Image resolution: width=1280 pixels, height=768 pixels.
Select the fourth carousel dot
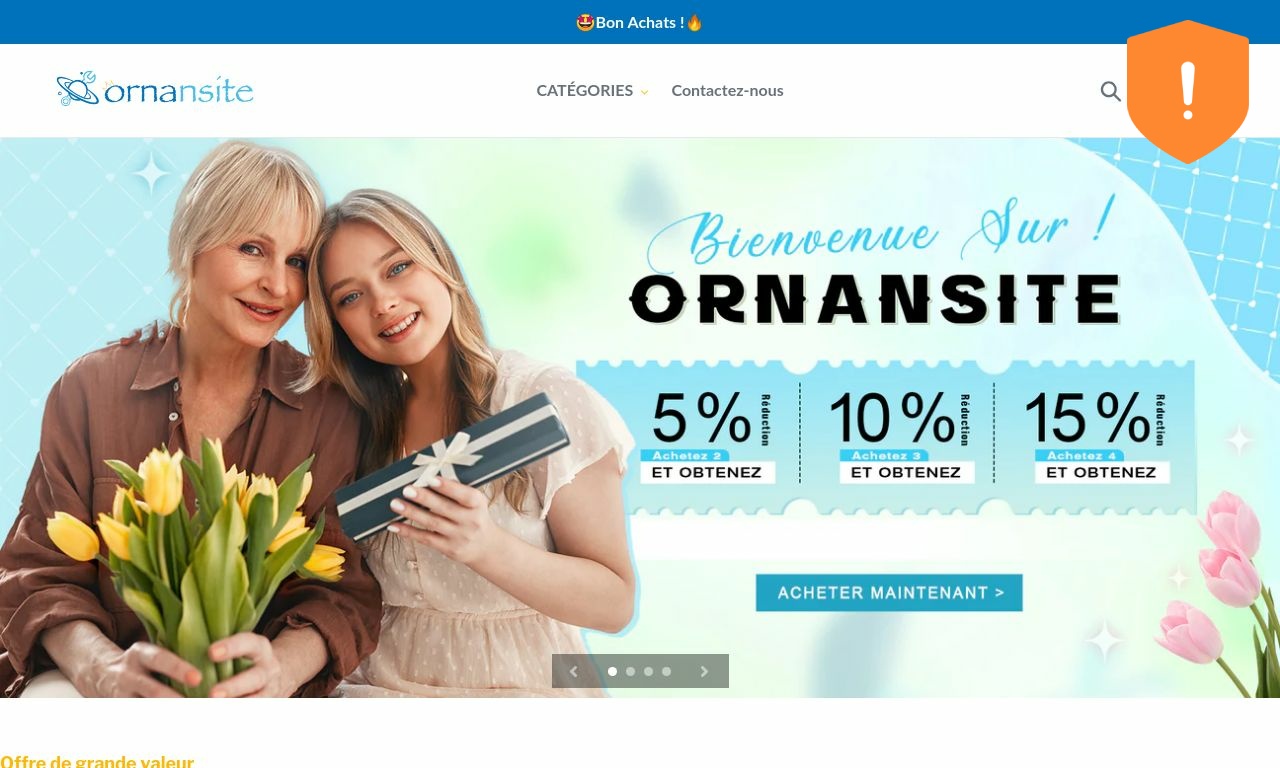(x=666, y=672)
